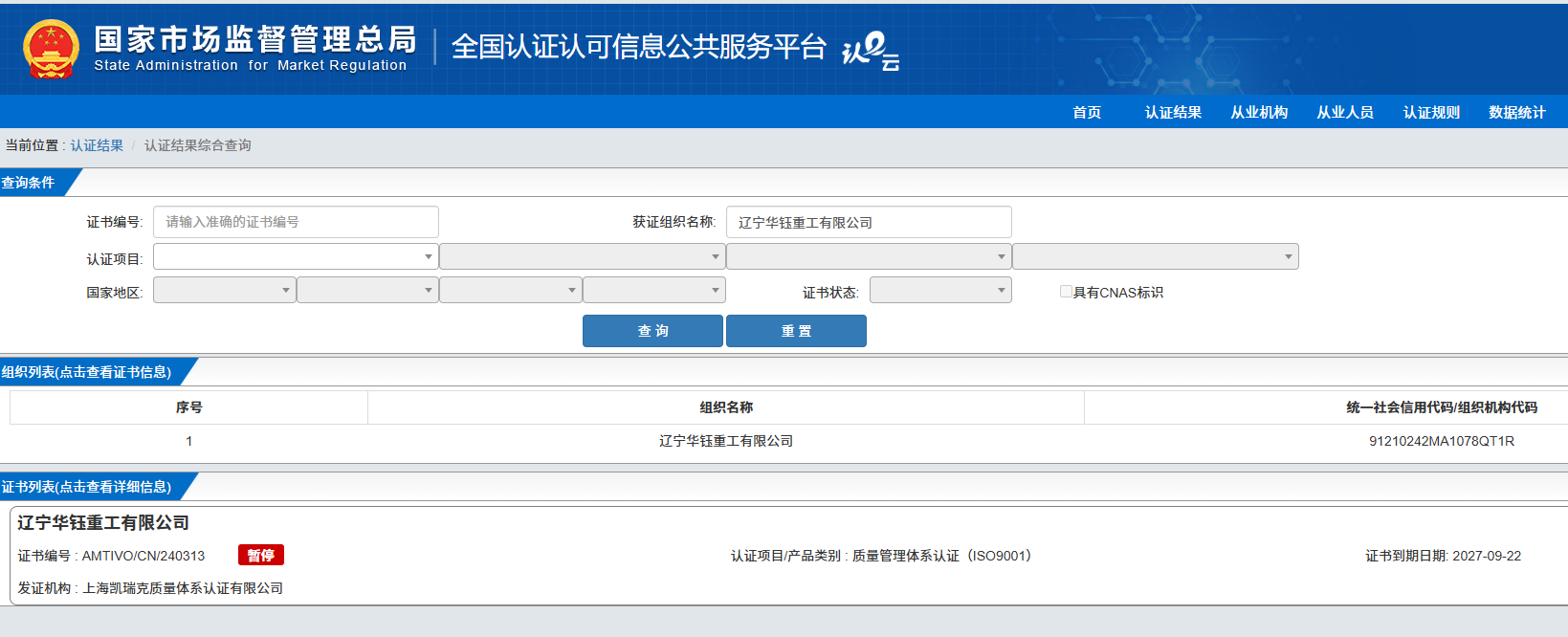Click the 重置 reset button
The image size is (1568, 637).
coord(796,331)
